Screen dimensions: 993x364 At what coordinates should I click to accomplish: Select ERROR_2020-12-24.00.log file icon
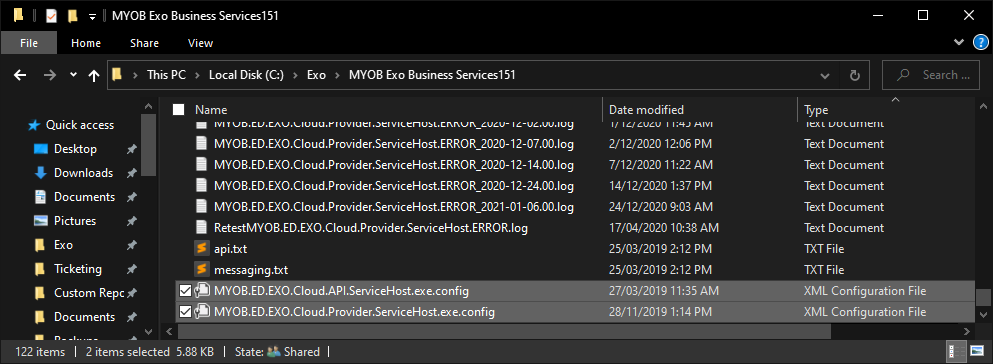(x=201, y=185)
